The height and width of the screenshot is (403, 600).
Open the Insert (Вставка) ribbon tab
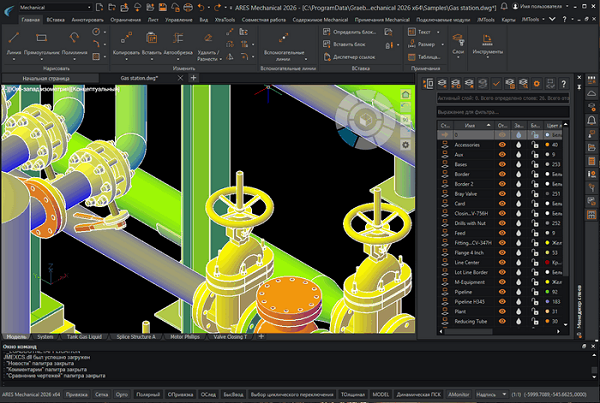click(x=58, y=18)
